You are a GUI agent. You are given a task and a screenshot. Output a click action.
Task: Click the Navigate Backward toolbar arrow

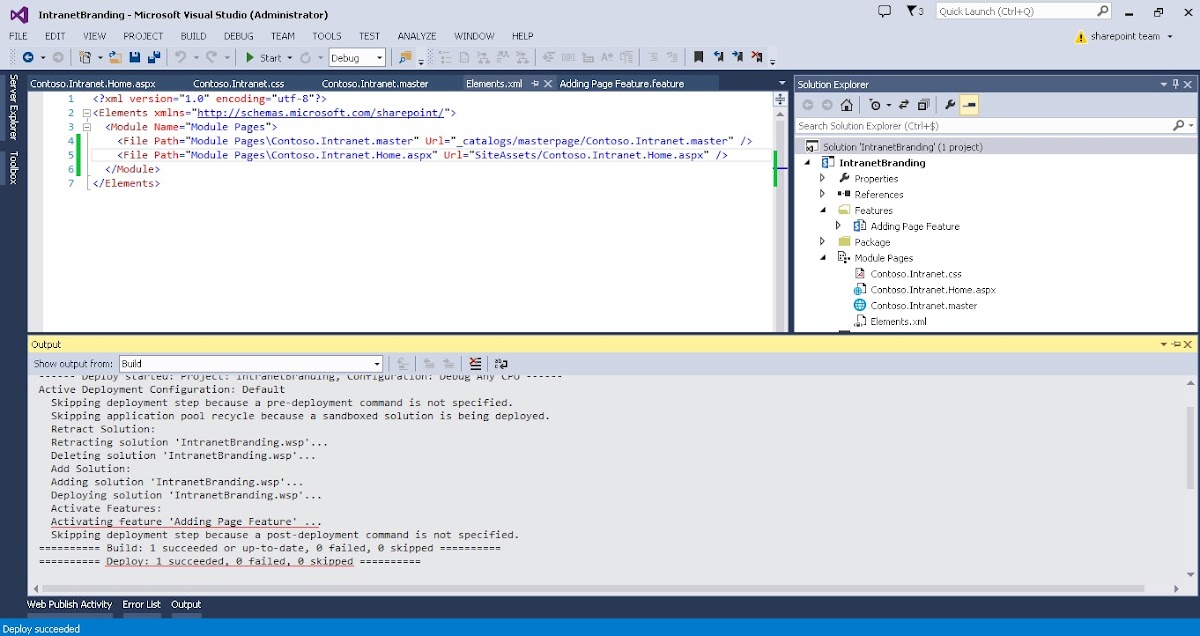click(x=28, y=58)
